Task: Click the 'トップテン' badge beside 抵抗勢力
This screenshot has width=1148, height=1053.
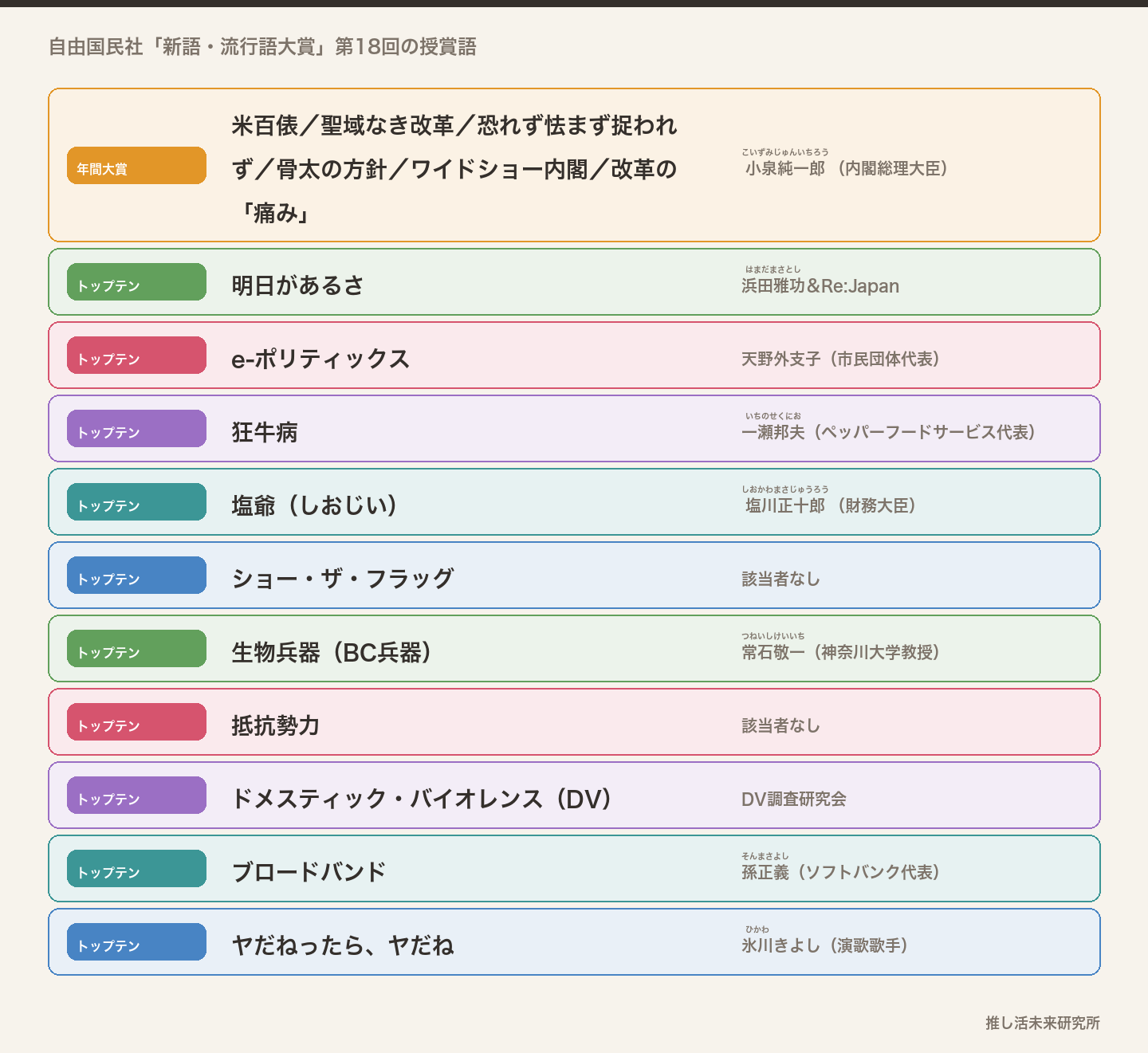Action: click(136, 721)
